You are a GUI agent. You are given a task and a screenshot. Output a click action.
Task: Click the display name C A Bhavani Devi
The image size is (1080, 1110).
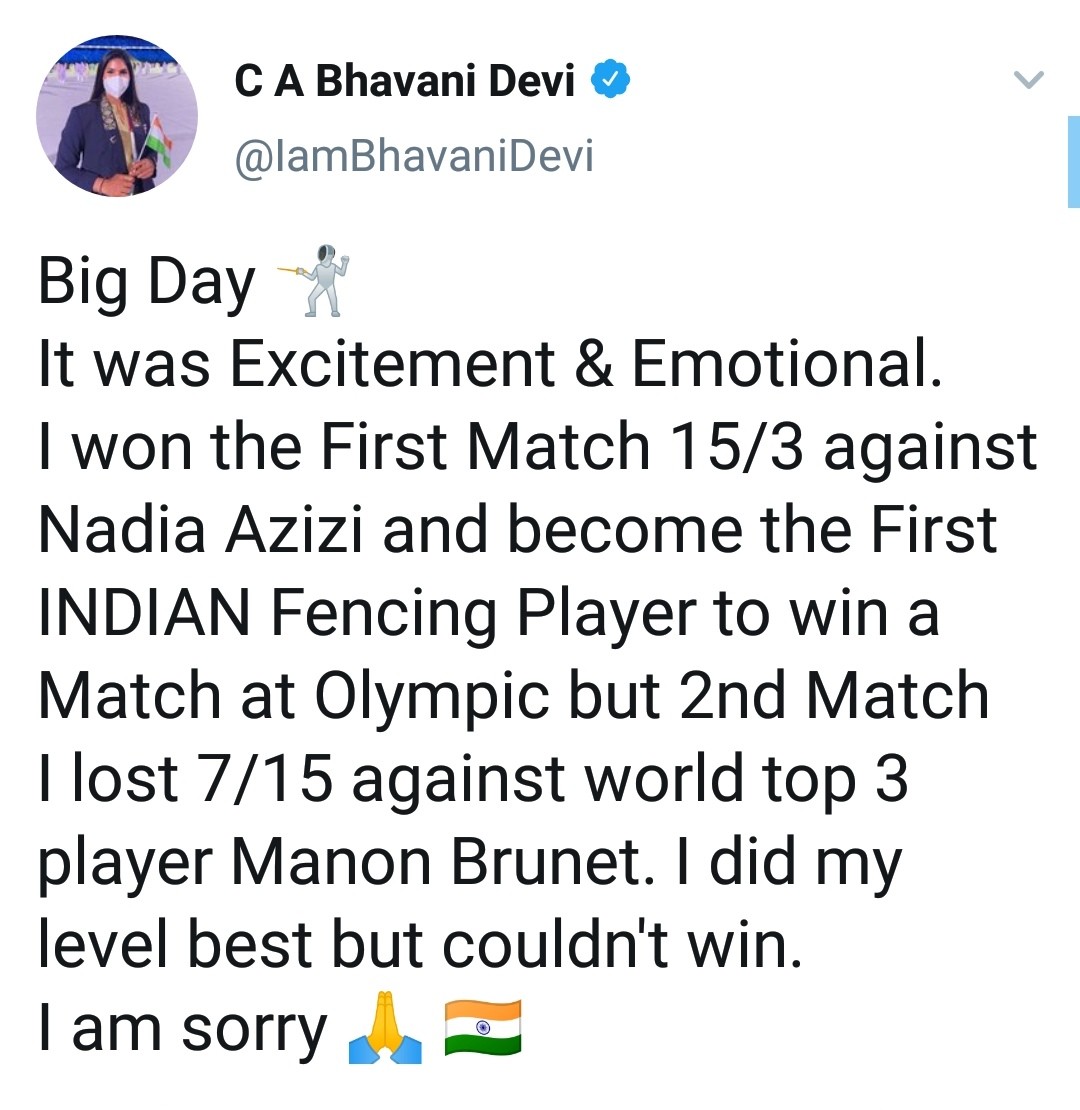[405, 81]
